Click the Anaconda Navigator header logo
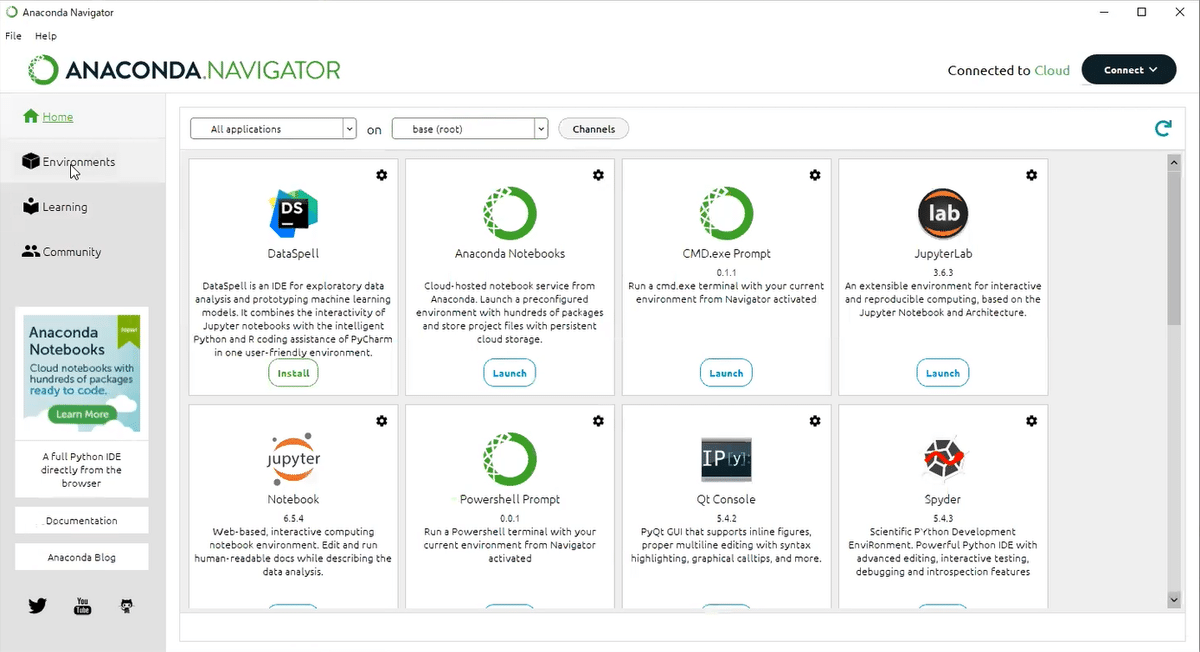The height and width of the screenshot is (652, 1200). 184,70
